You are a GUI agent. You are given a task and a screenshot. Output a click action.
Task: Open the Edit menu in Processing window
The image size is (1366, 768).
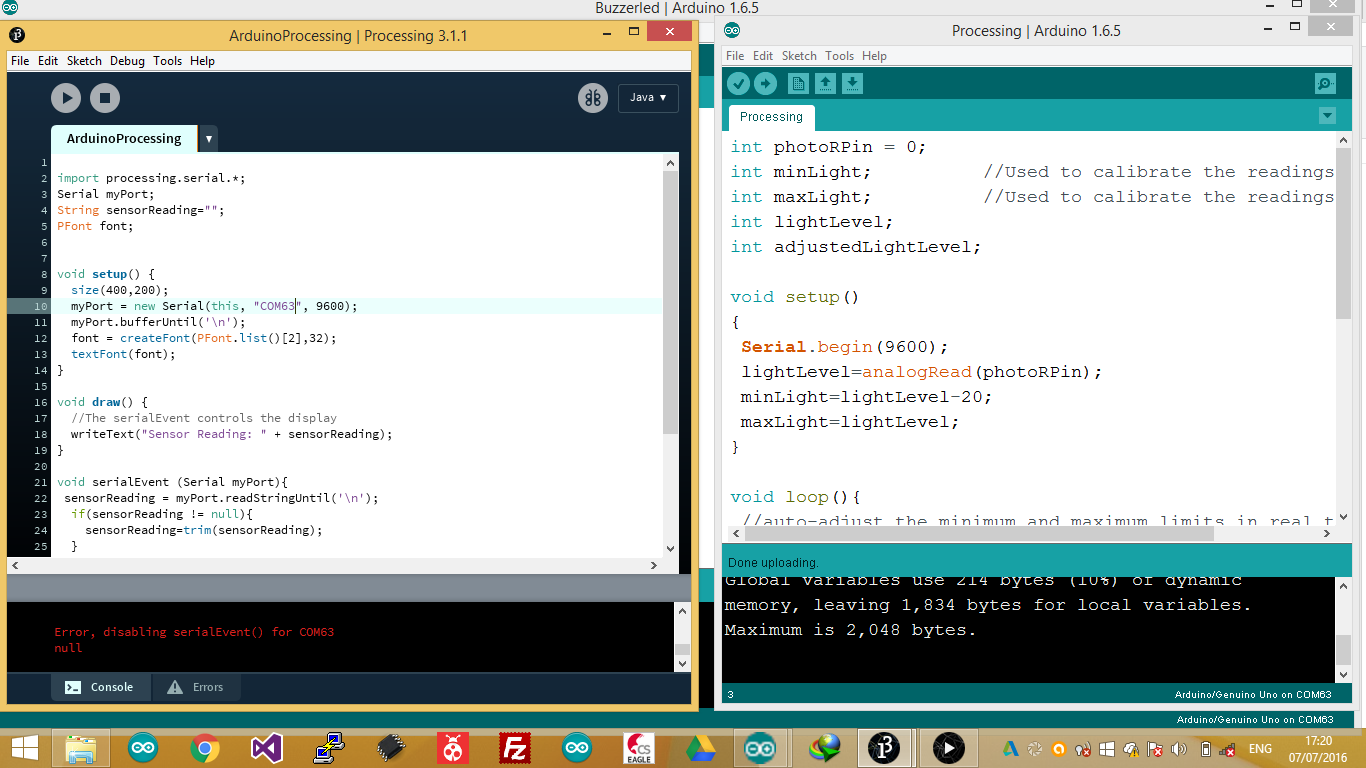pos(48,61)
